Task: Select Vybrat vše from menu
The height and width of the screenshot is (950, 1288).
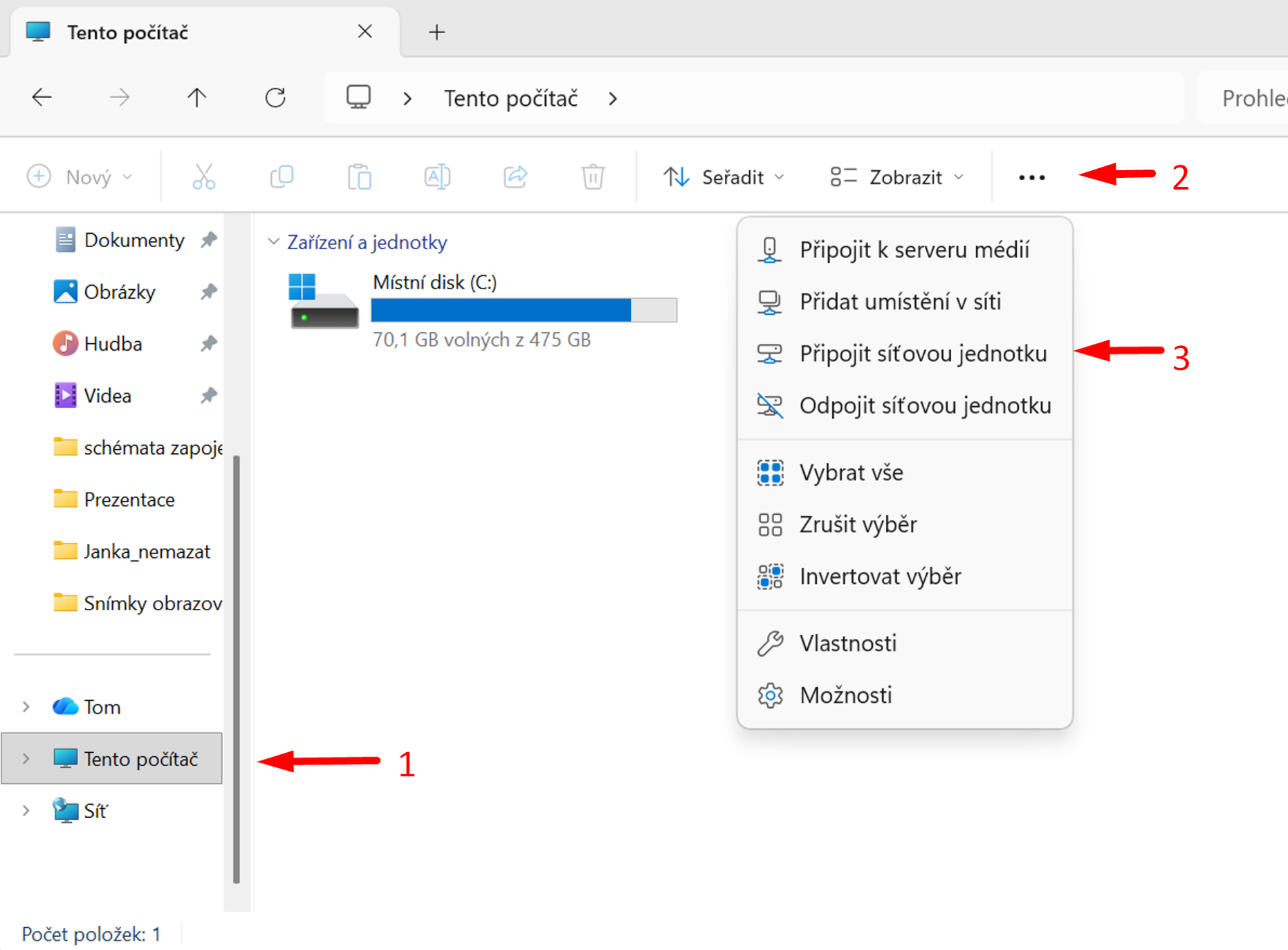Action: 905,473
